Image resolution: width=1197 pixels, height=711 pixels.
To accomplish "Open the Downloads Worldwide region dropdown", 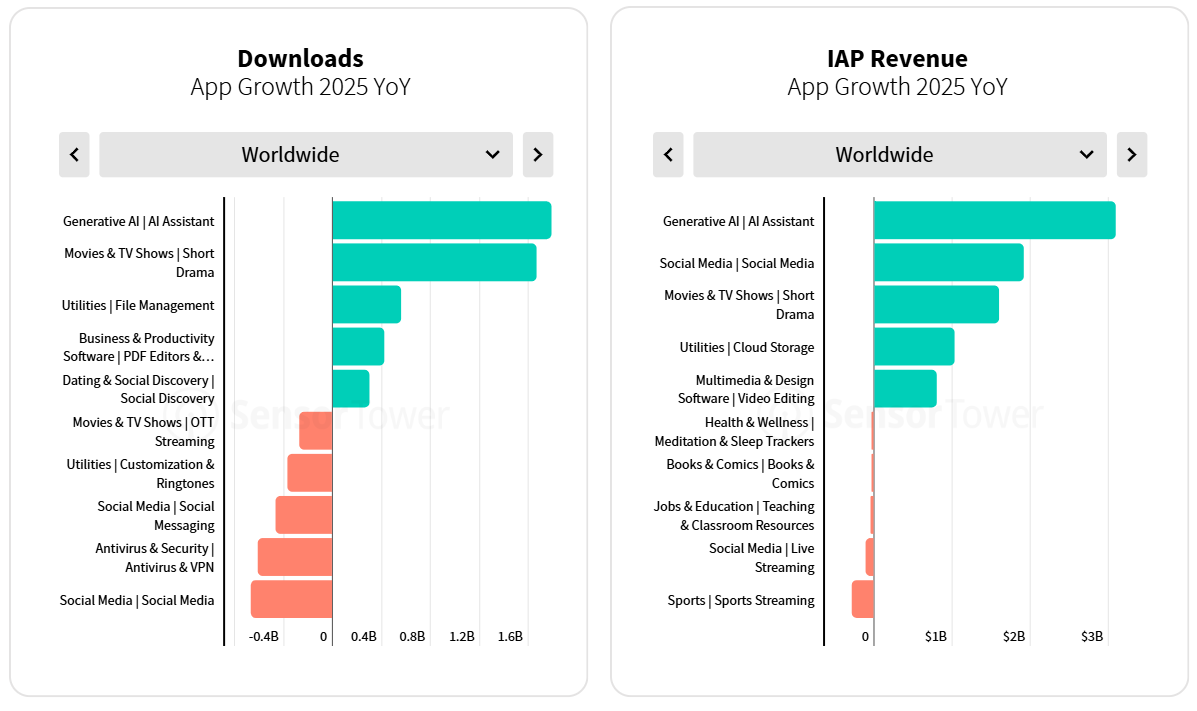I will (x=305, y=155).
